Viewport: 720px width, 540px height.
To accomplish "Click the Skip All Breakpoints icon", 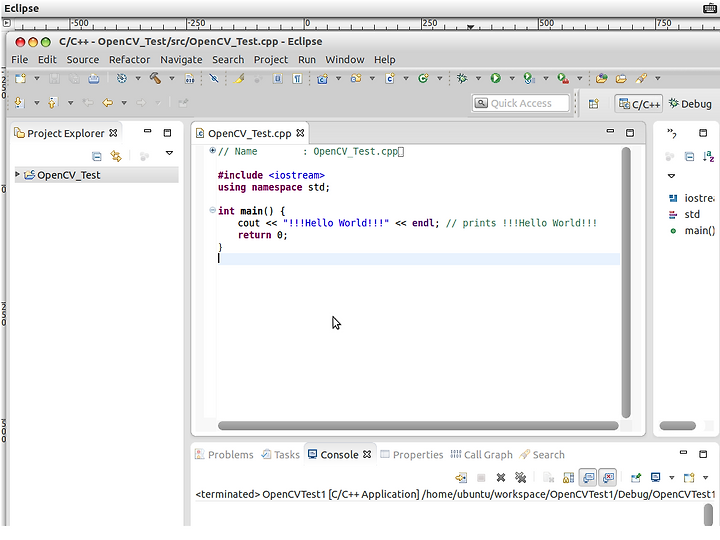I will 214,79.
